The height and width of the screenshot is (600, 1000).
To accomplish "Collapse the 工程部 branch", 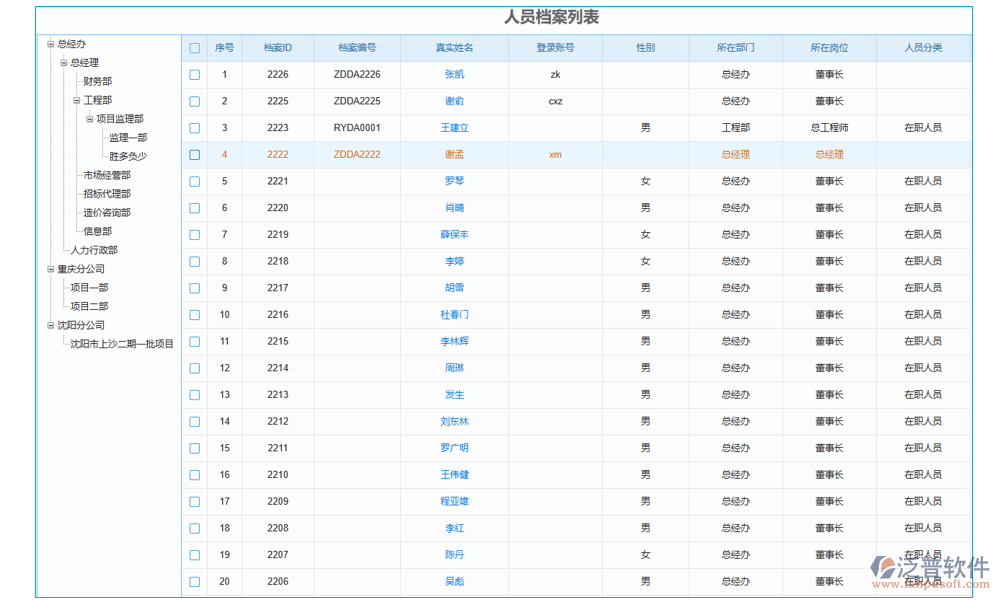I will point(75,99).
